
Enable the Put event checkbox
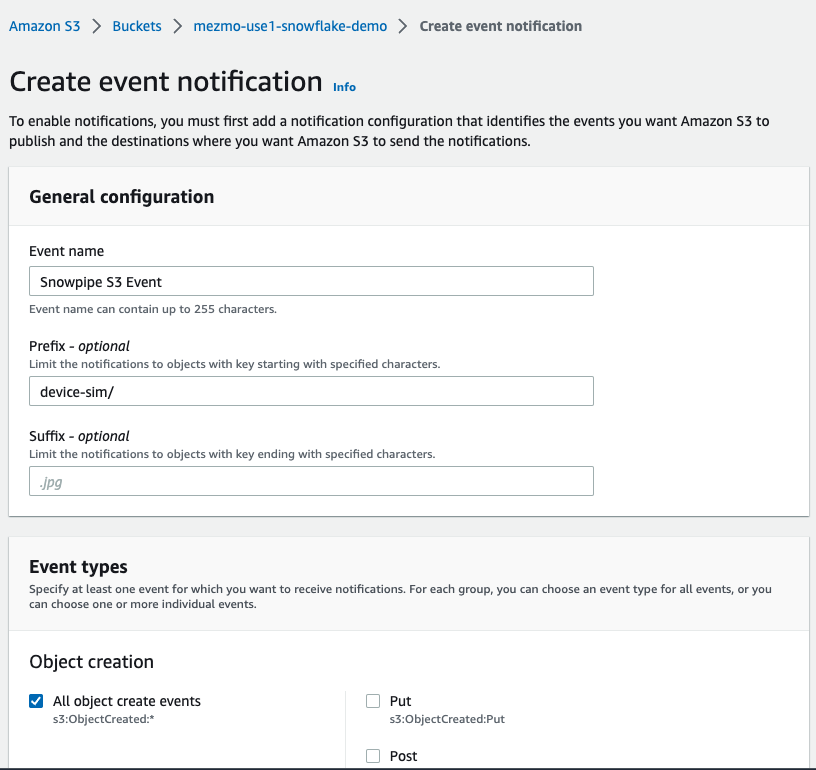coord(373,701)
